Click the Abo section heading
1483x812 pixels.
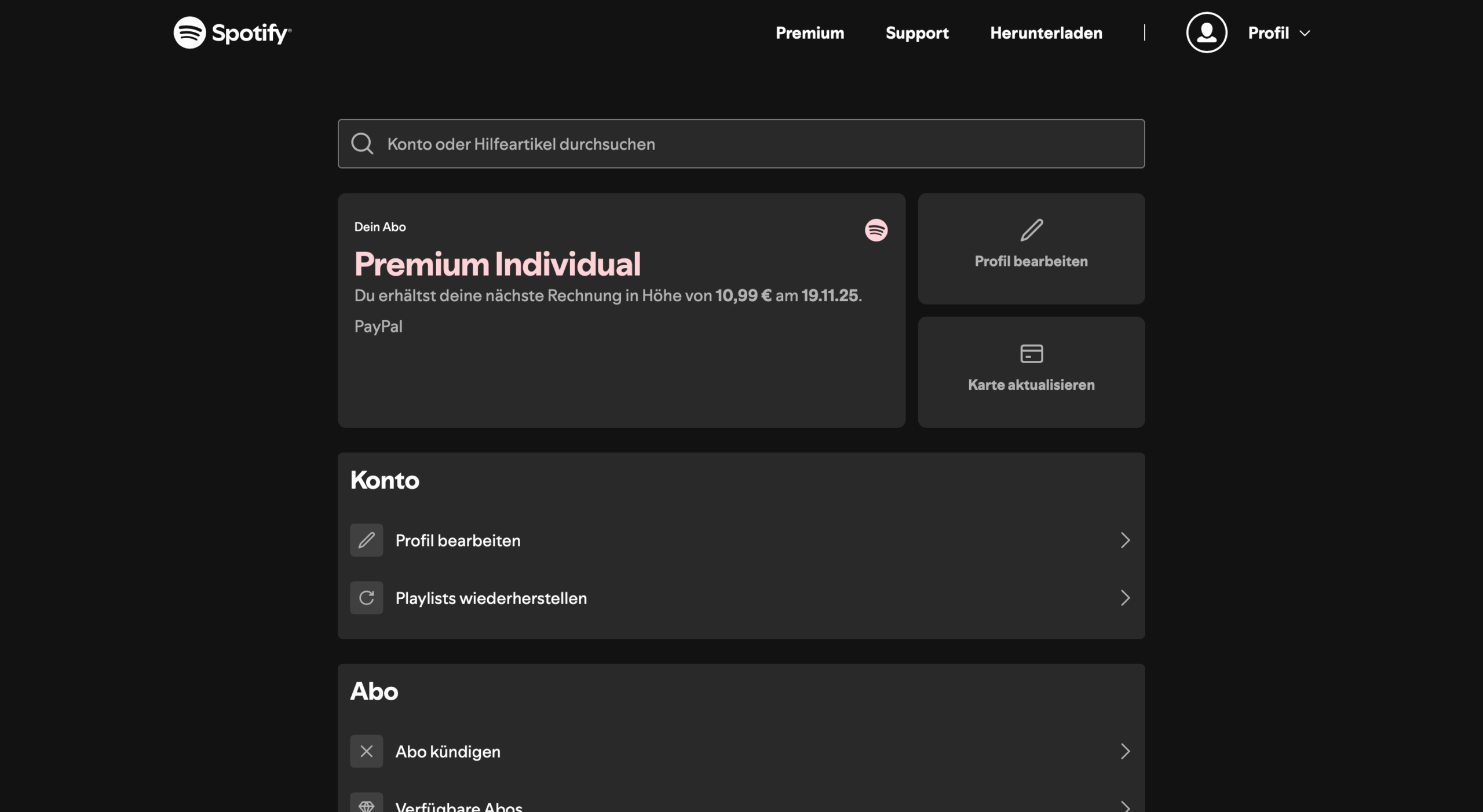coord(374,691)
